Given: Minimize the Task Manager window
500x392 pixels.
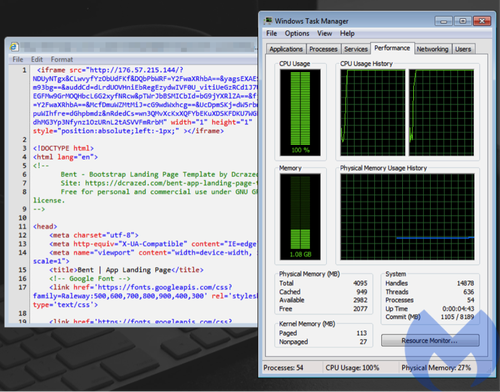Looking at the screenshot, I should [443, 21].
